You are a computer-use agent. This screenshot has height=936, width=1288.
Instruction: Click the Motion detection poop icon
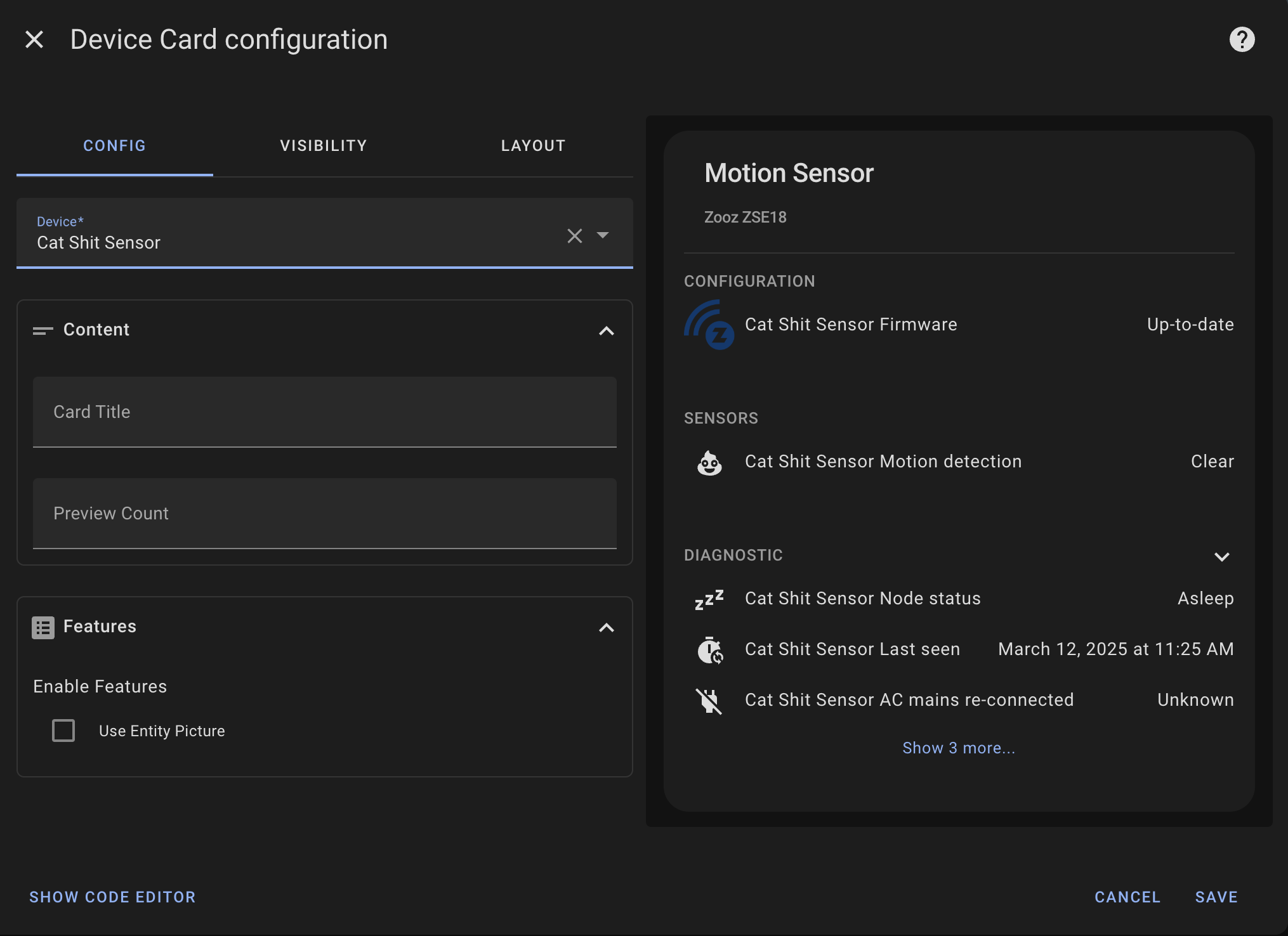709,462
